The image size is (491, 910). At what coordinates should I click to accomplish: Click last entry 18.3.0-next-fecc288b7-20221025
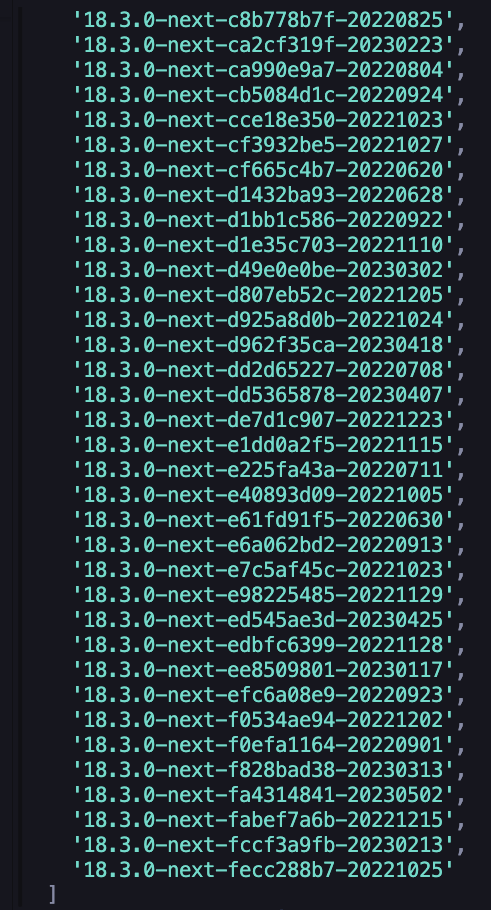point(263,869)
